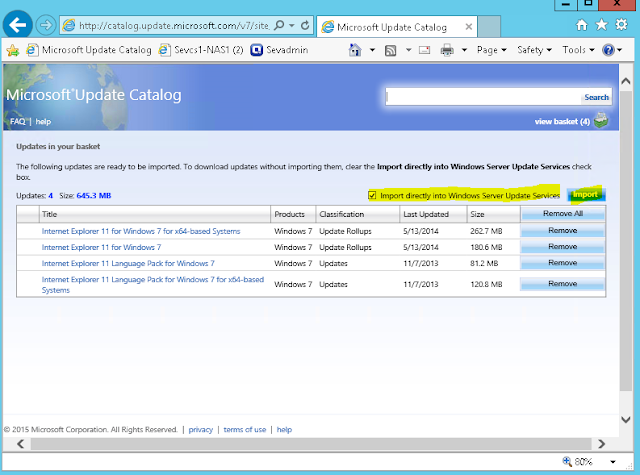Open IE 11 Language Pack for Windows 7 link
This screenshot has height=475, width=640.
[x=128, y=263]
